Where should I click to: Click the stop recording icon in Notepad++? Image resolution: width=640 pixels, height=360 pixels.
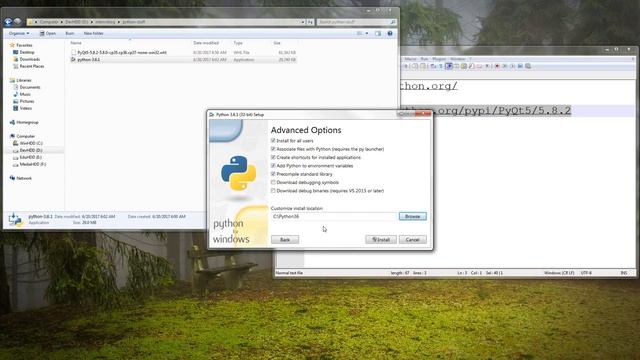(504, 66)
